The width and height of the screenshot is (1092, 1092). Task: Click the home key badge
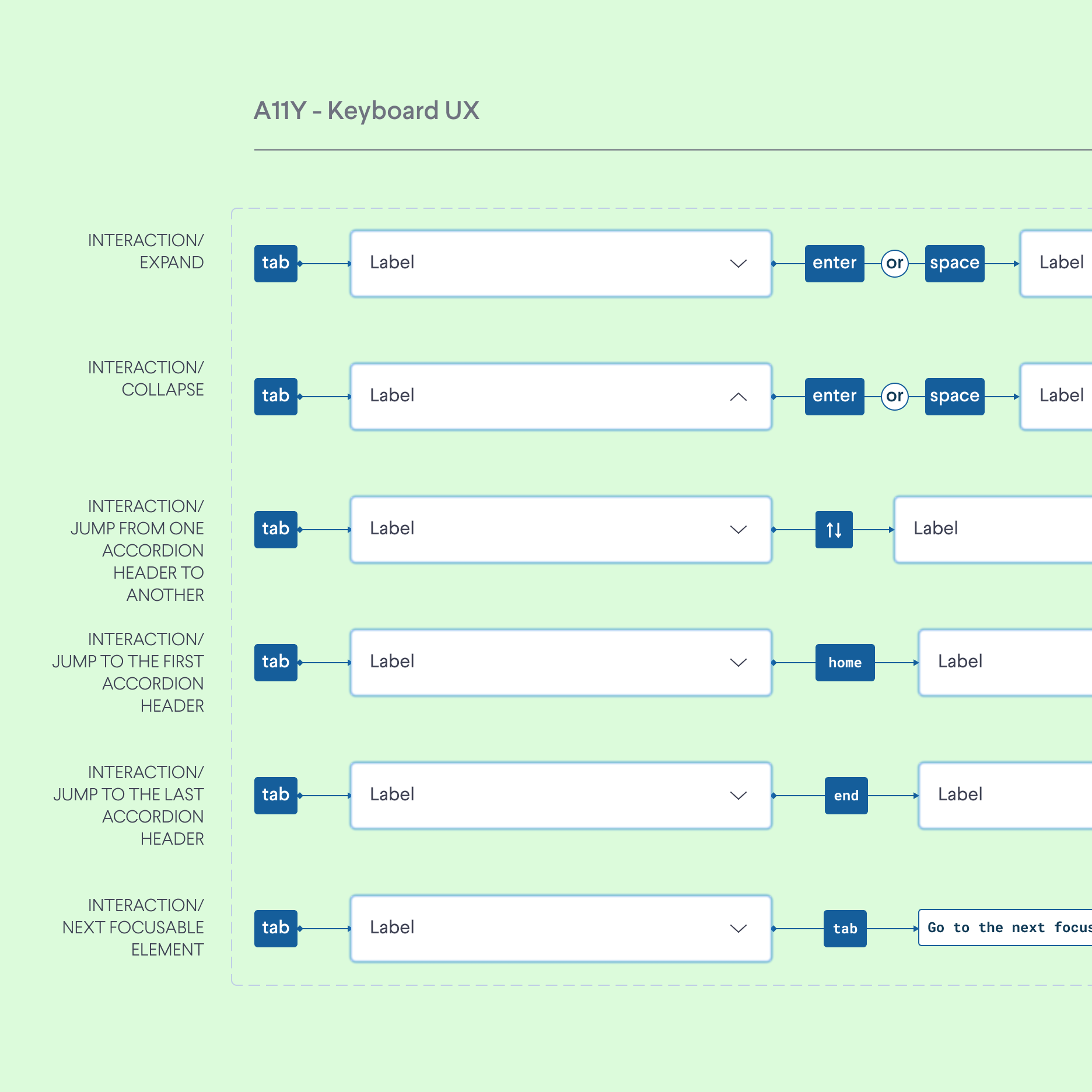[845, 663]
